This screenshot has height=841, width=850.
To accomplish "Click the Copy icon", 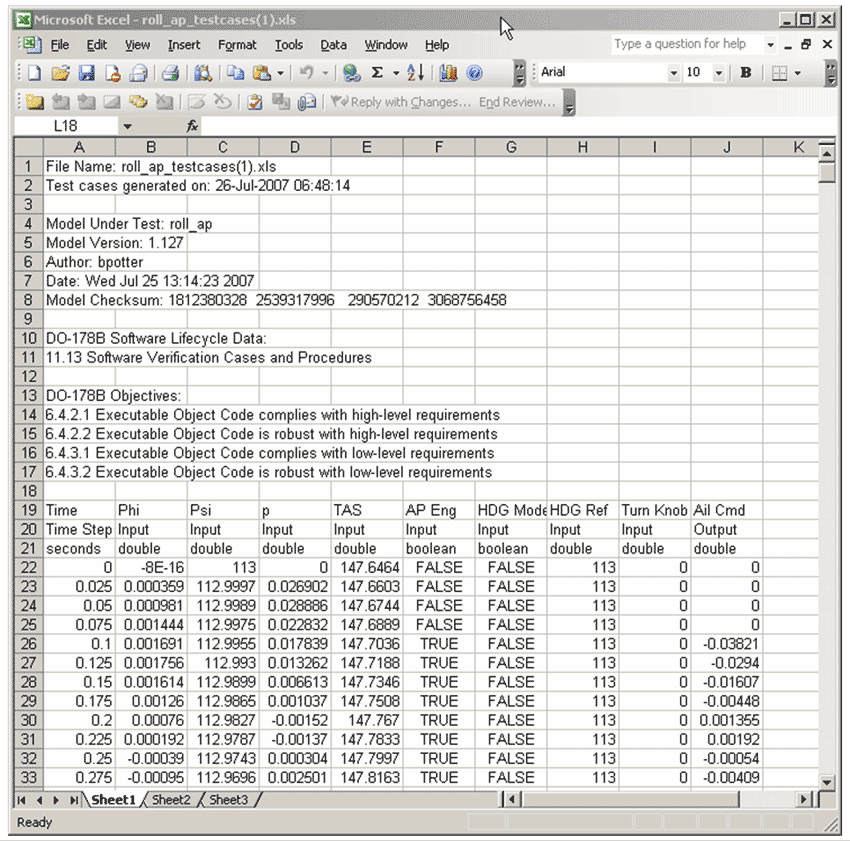I will tap(237, 72).
